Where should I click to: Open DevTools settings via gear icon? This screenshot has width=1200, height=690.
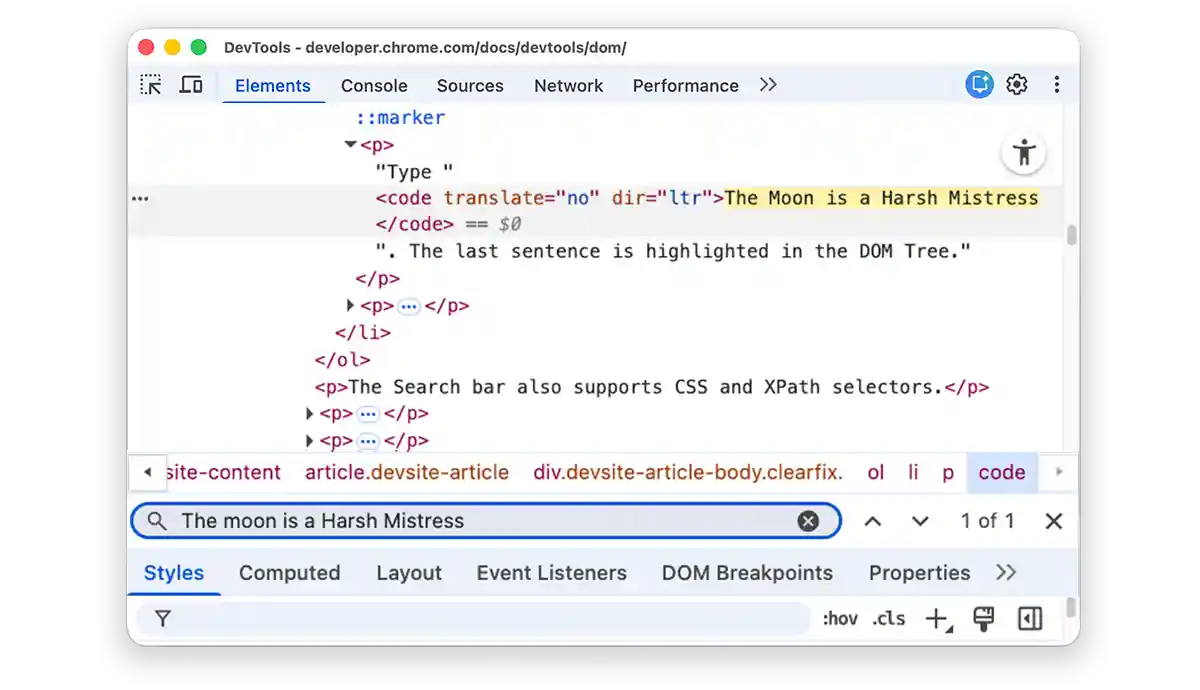click(x=1016, y=84)
